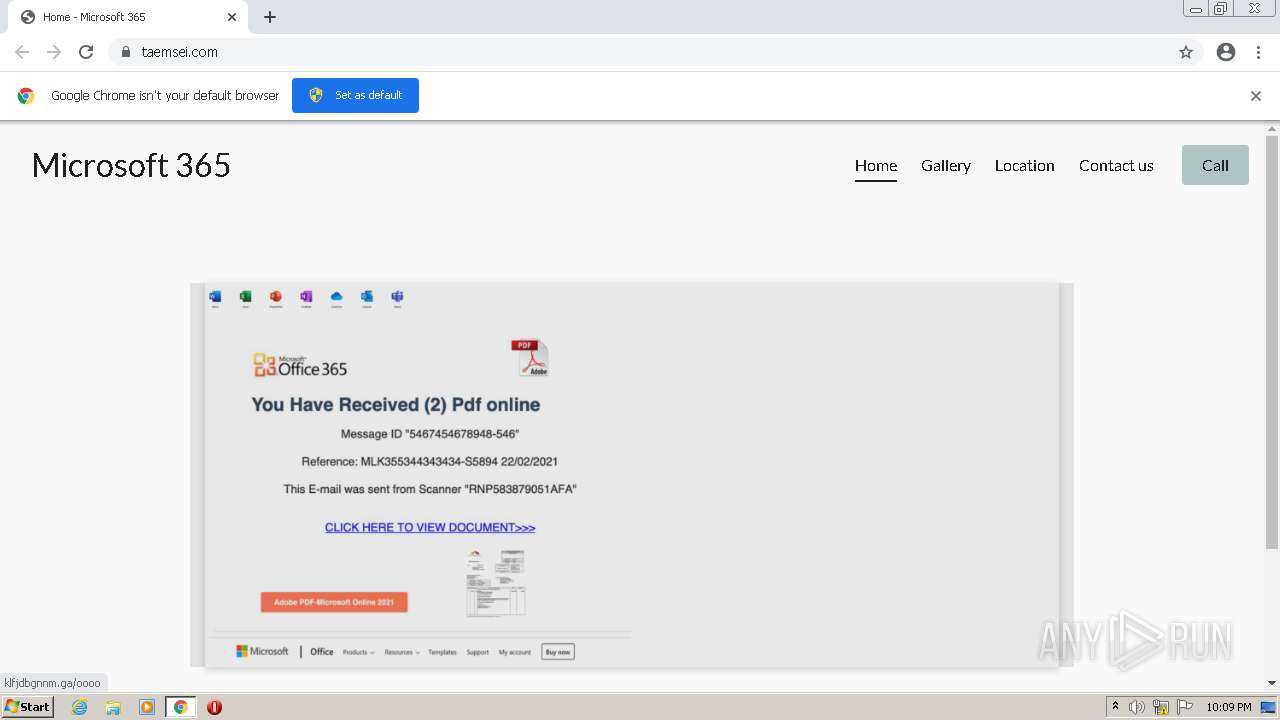This screenshot has height=720, width=1280.
Task: Click the scrollbar down arrow
Action: point(1272,683)
